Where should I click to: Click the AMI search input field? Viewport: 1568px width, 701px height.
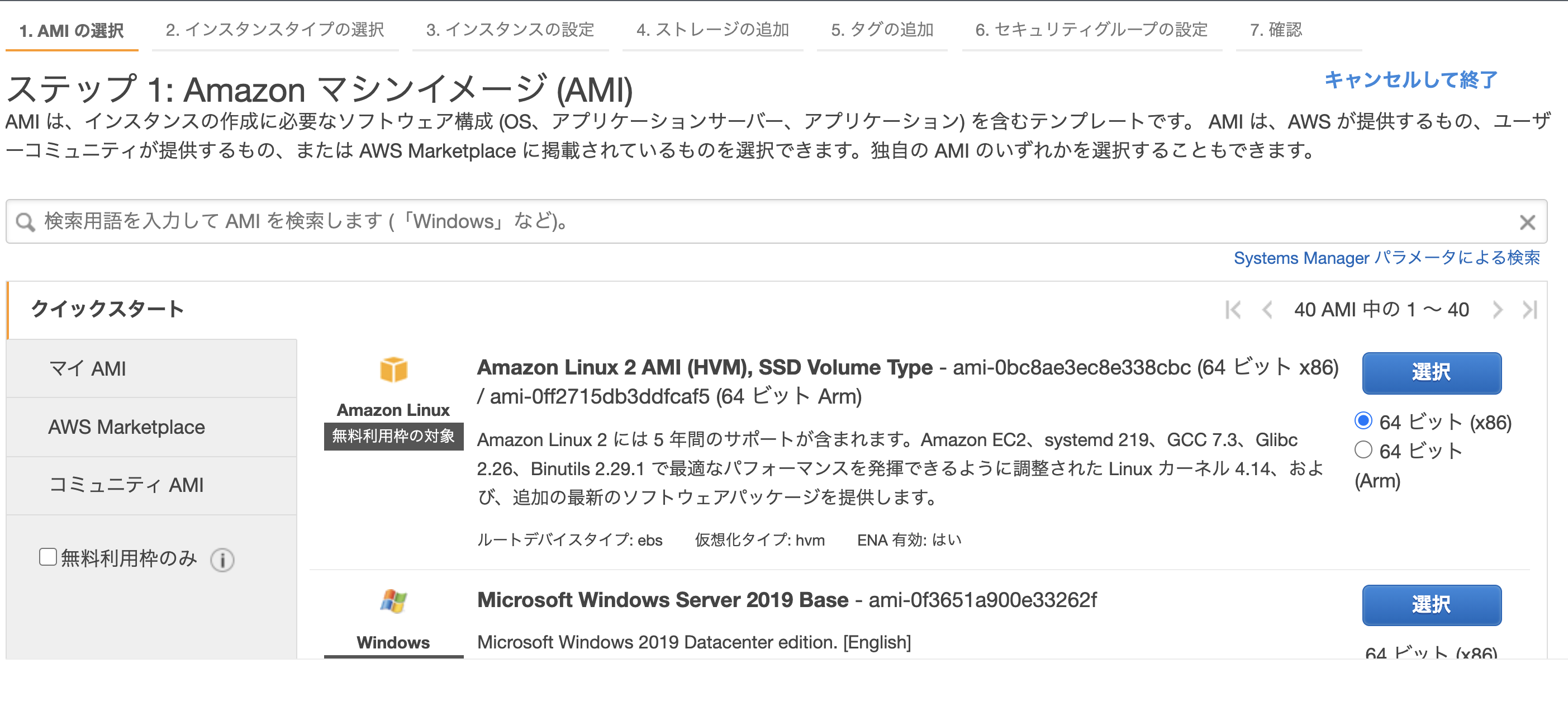776,221
